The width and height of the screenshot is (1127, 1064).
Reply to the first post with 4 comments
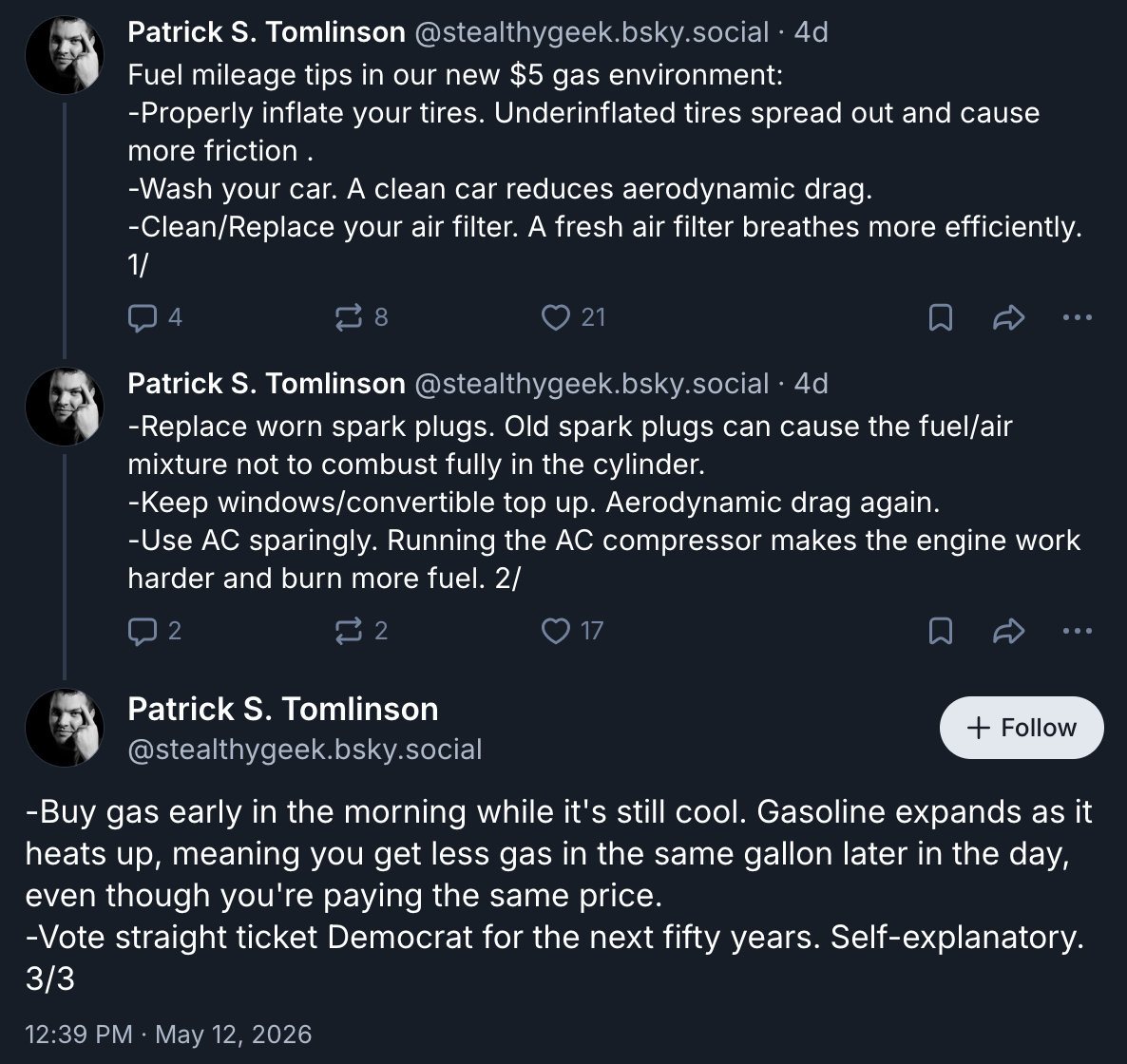(x=155, y=317)
